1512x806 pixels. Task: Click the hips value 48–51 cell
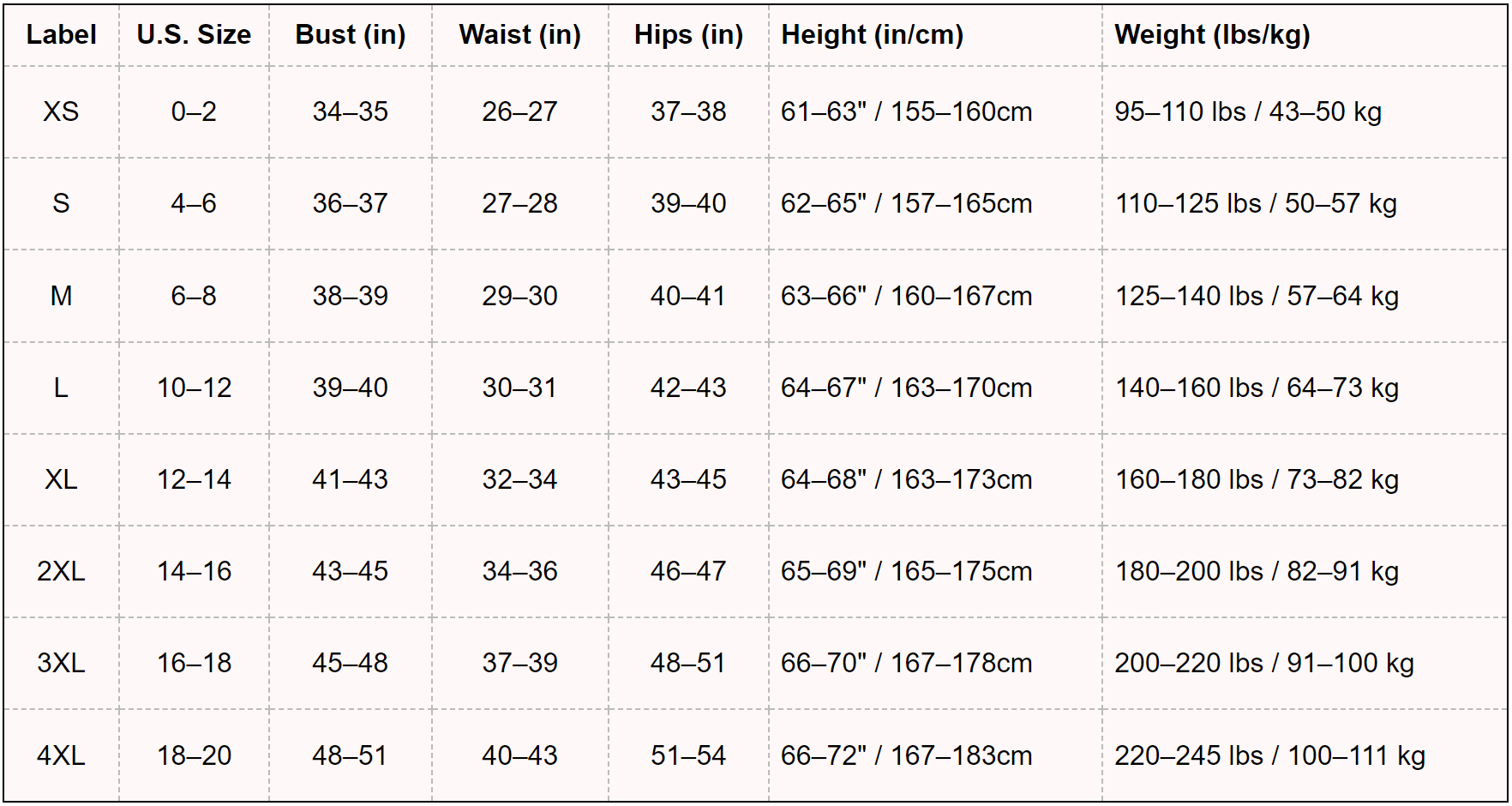click(688, 663)
